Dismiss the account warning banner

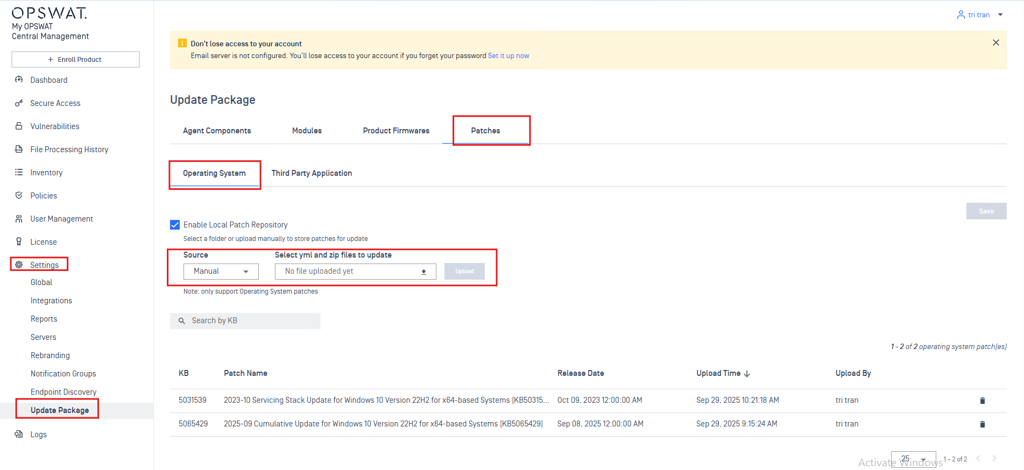pyautogui.click(x=996, y=42)
